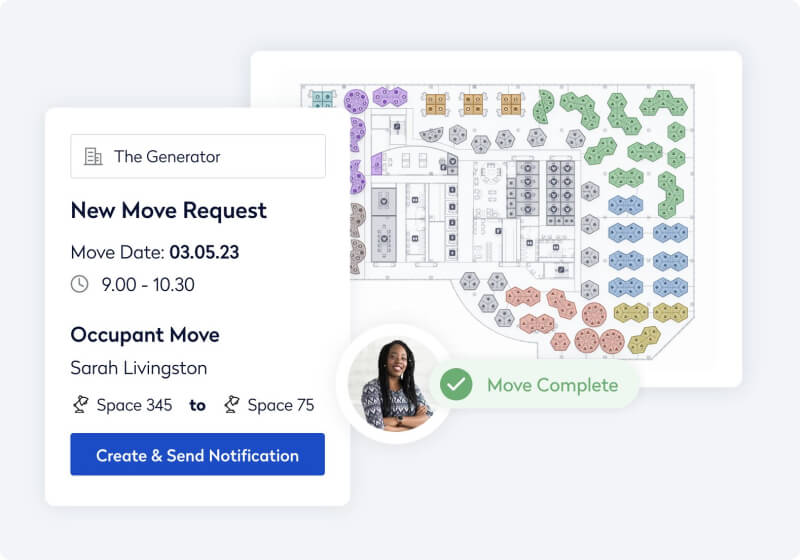
Task: Click the Move Complete status badge
Action: [x=534, y=385]
